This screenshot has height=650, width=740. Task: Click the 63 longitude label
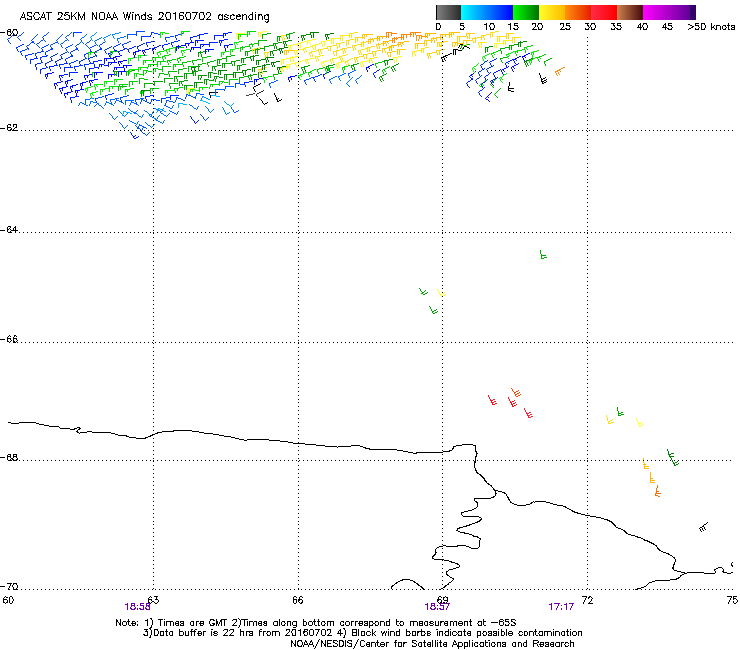click(x=153, y=600)
